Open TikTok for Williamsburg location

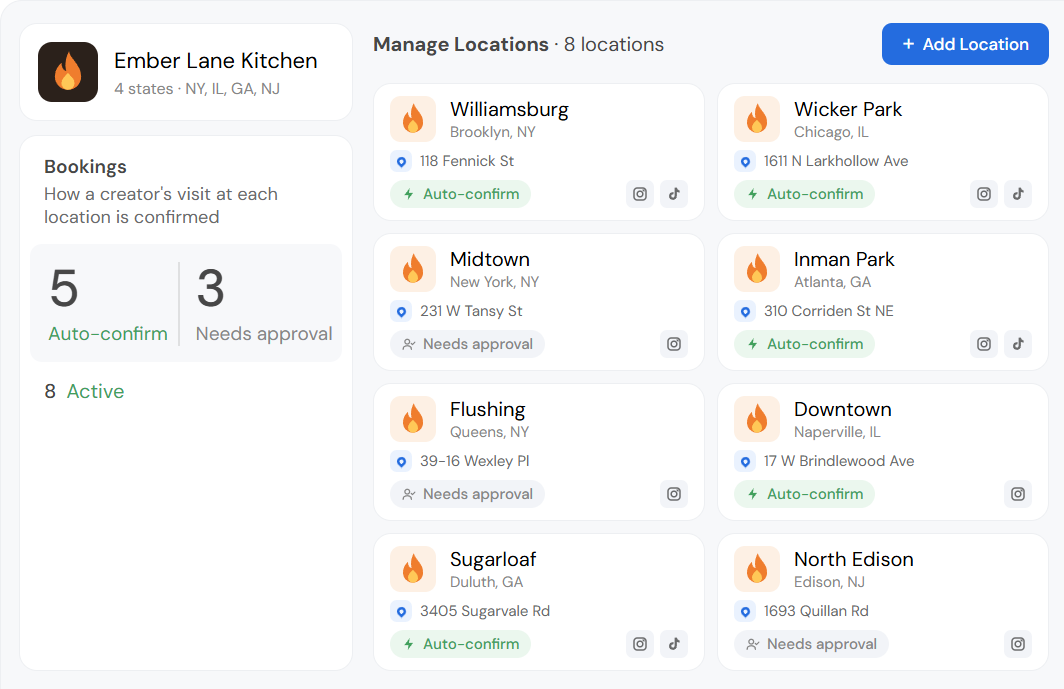[x=674, y=194]
